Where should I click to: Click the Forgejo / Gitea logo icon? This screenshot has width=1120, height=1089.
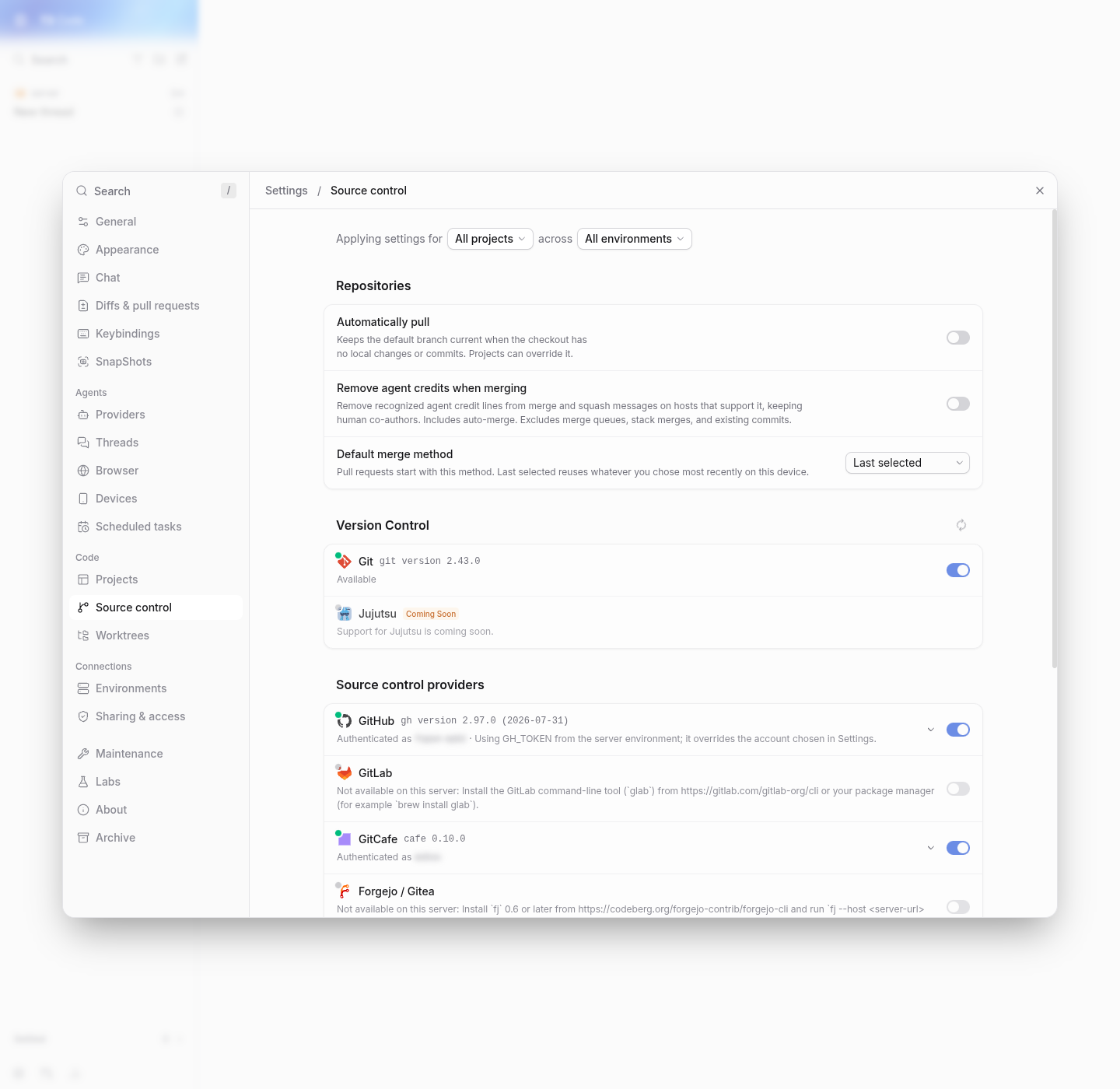click(x=344, y=891)
